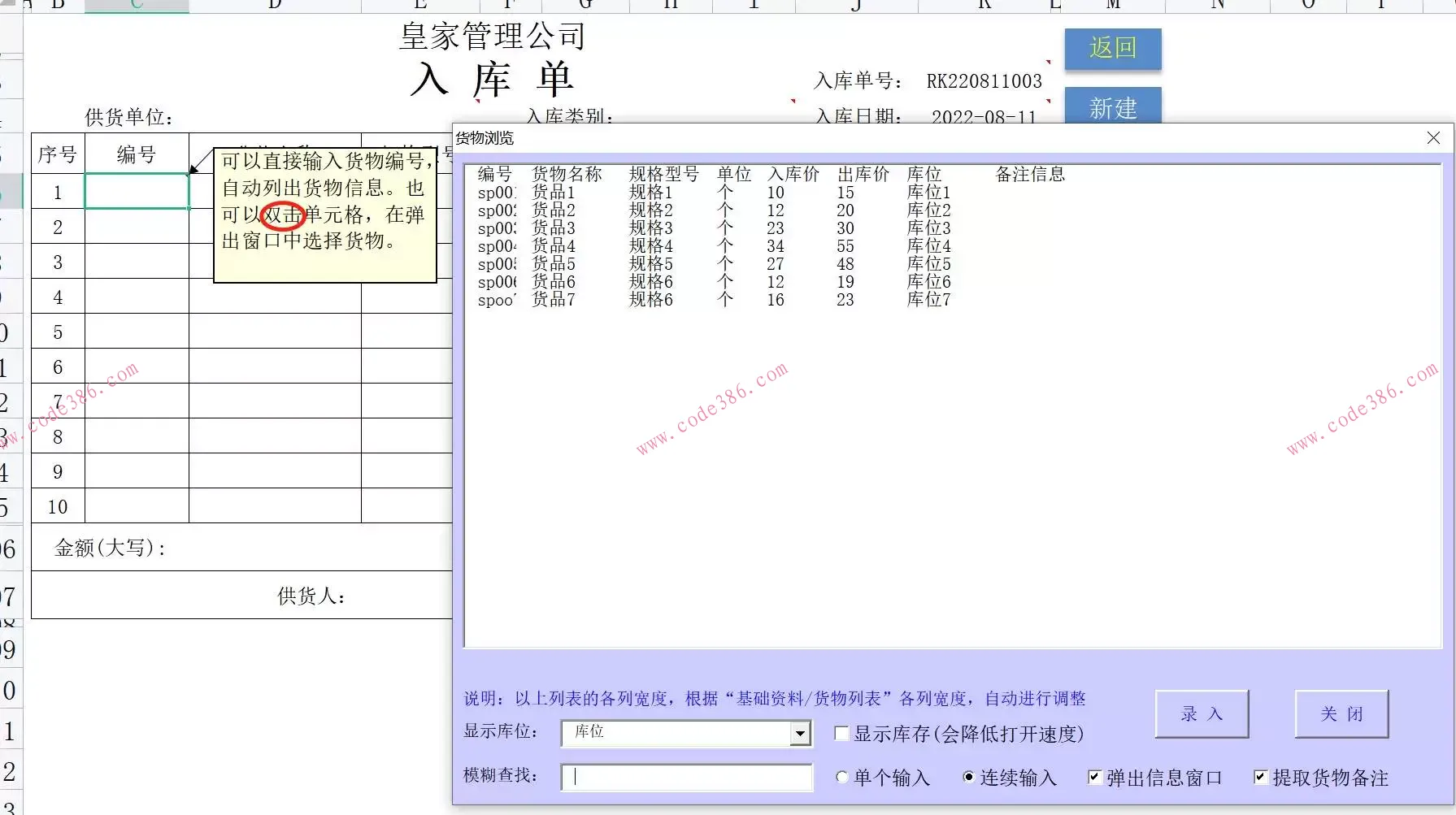Select the sp004 货品4 list entry
The width and height of the screenshot is (1456, 815).
coord(650,245)
